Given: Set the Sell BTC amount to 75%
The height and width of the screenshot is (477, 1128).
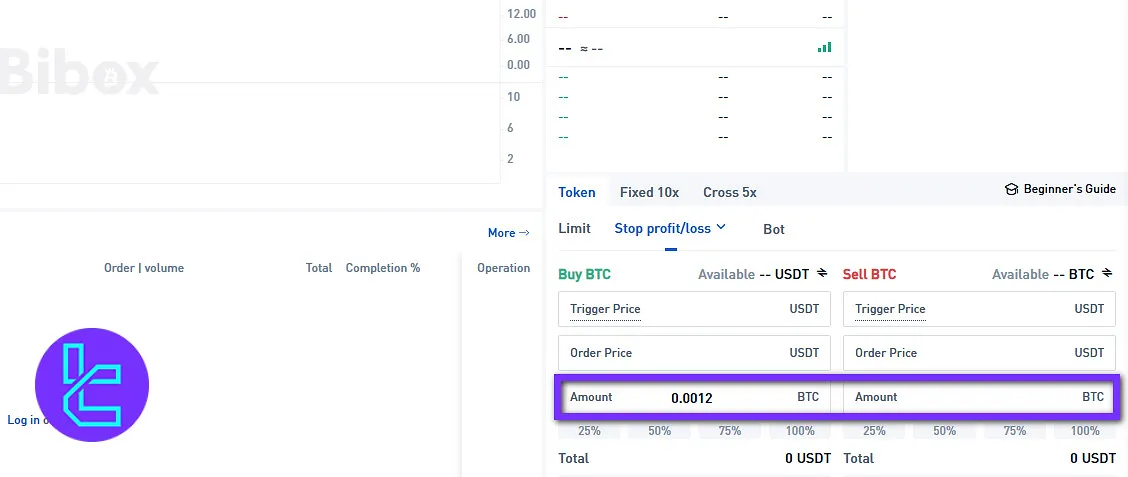Looking at the screenshot, I should click(x=1014, y=431).
